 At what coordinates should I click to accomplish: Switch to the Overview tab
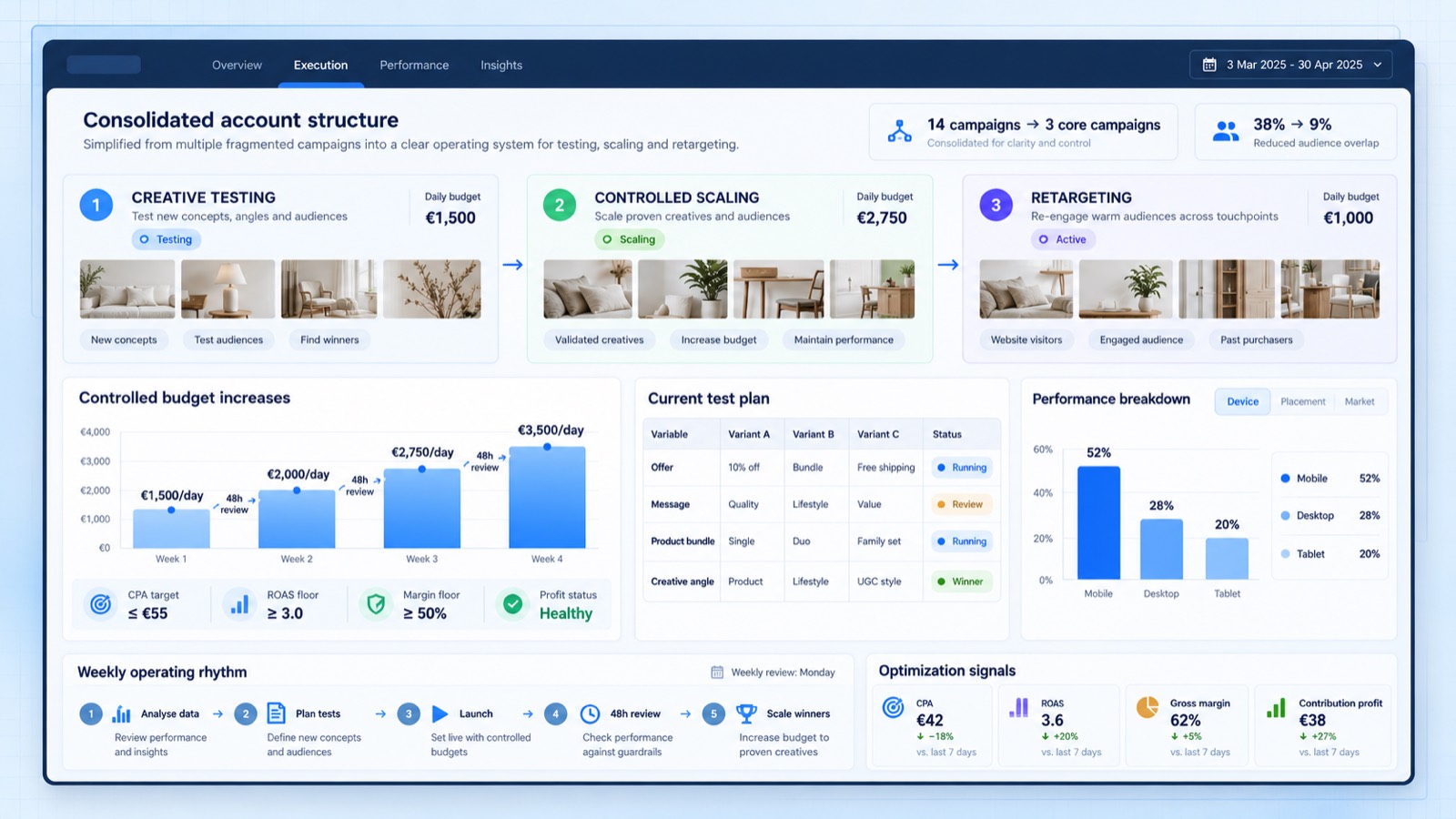(237, 65)
